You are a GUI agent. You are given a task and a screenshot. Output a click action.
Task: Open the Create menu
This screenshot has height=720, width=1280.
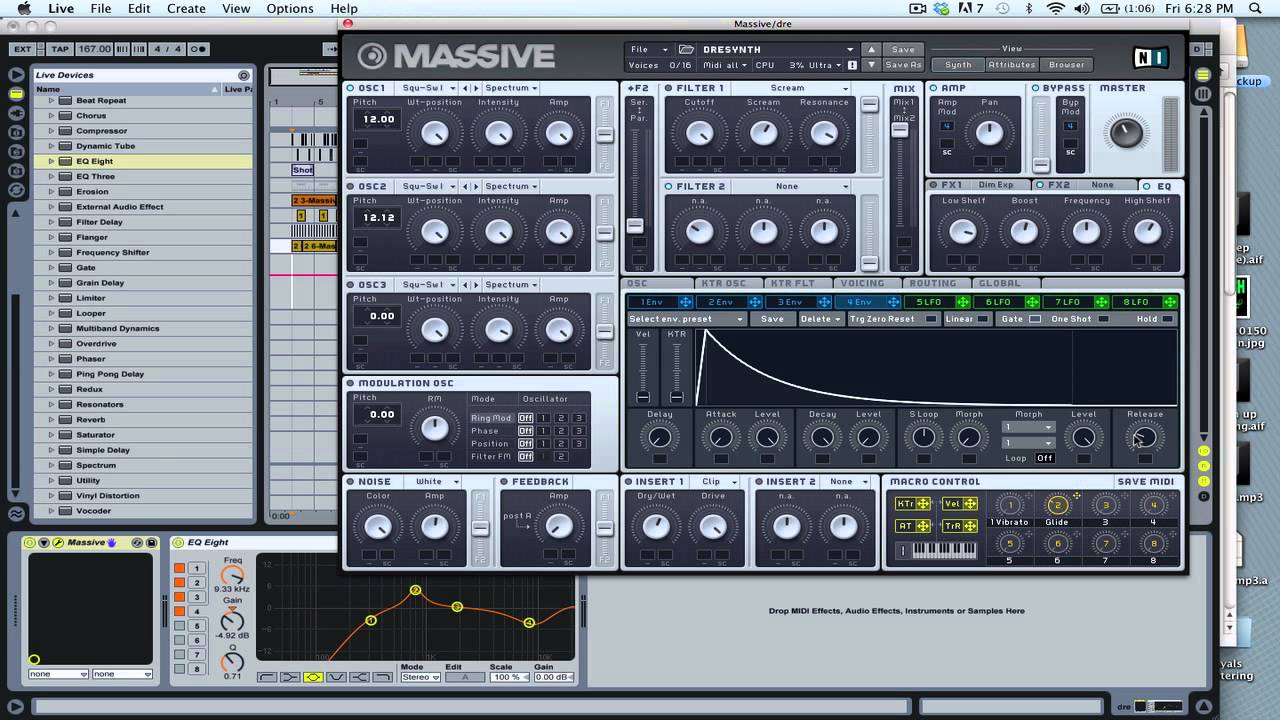(x=186, y=8)
